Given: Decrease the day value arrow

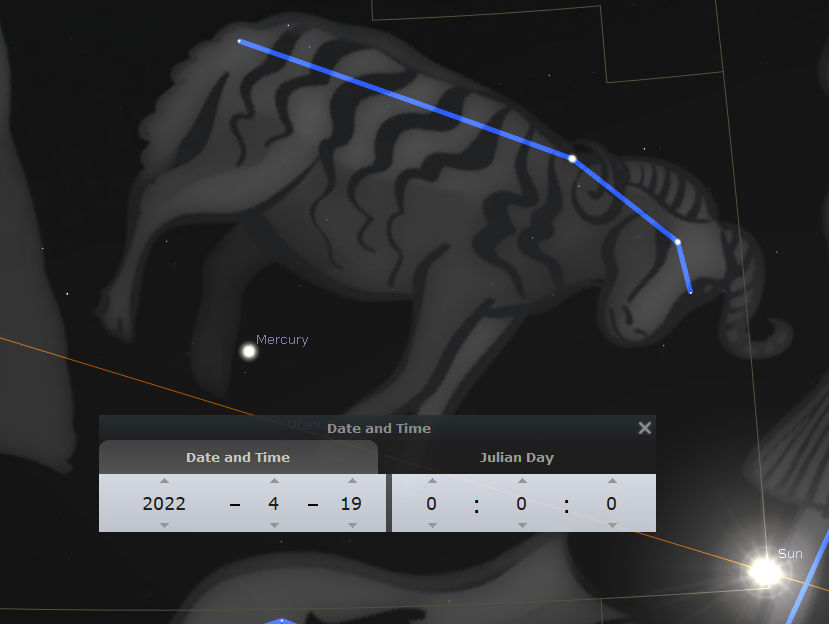Looking at the screenshot, I should (x=352, y=525).
